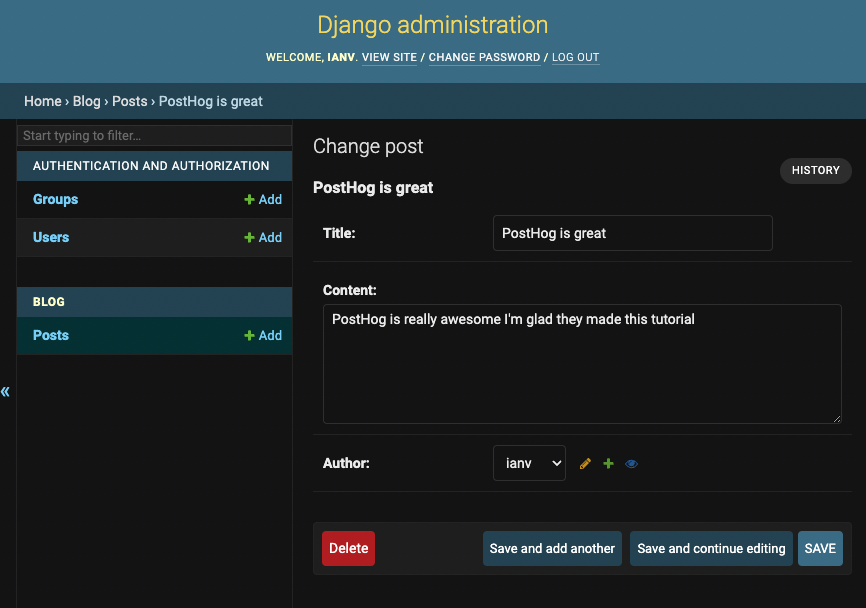Open the CHANGE PASSWORD page
The height and width of the screenshot is (608, 866).
coord(484,57)
